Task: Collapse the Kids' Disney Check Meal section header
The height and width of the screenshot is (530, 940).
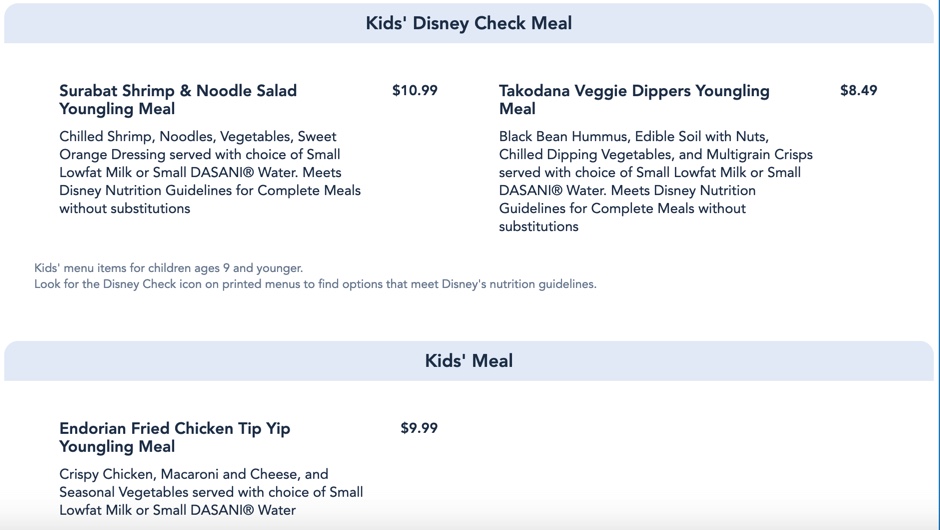Action: tap(468, 23)
